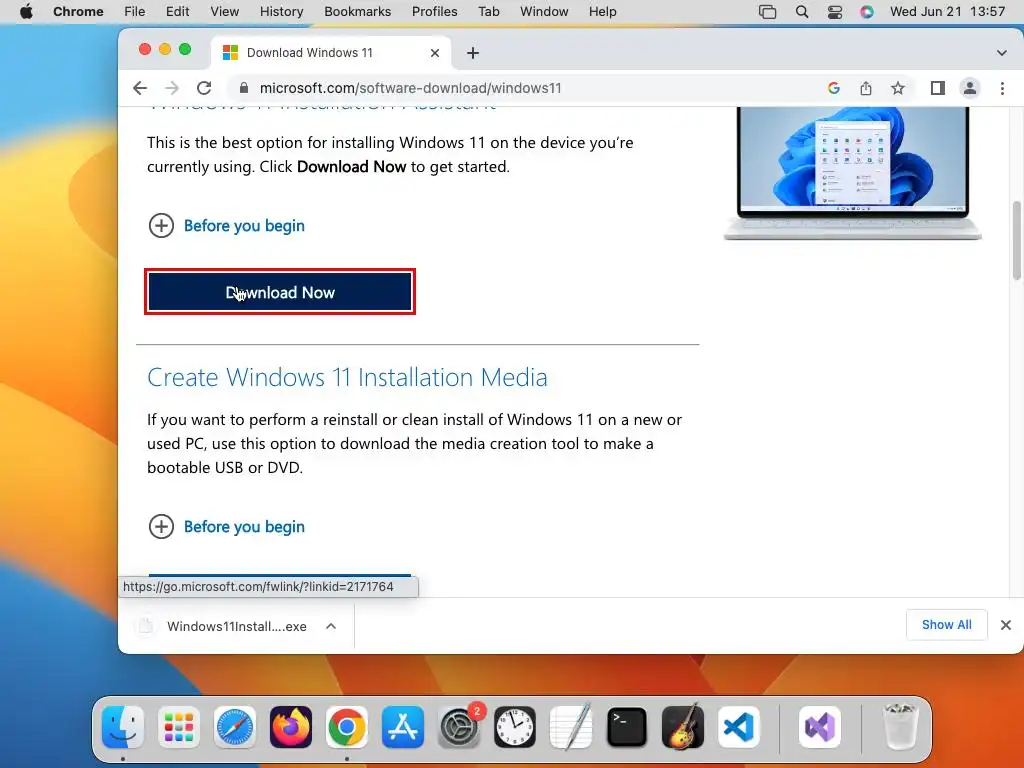1024x768 pixels.
Task: Open the File menu
Action: point(135,12)
